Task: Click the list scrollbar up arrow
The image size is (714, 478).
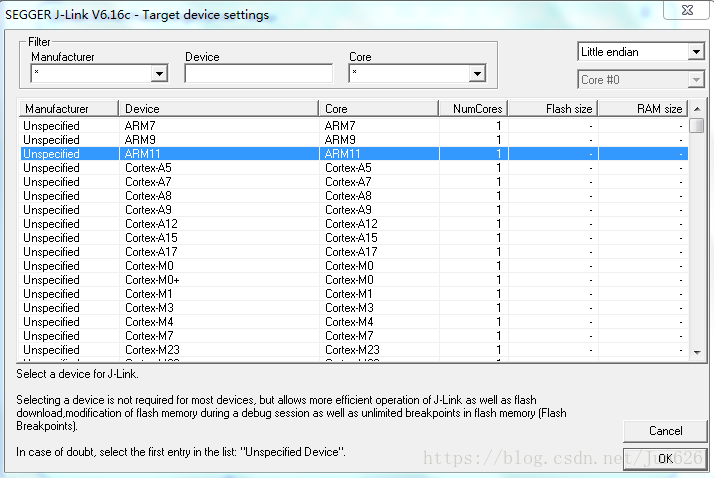Action: pyautogui.click(x=697, y=109)
